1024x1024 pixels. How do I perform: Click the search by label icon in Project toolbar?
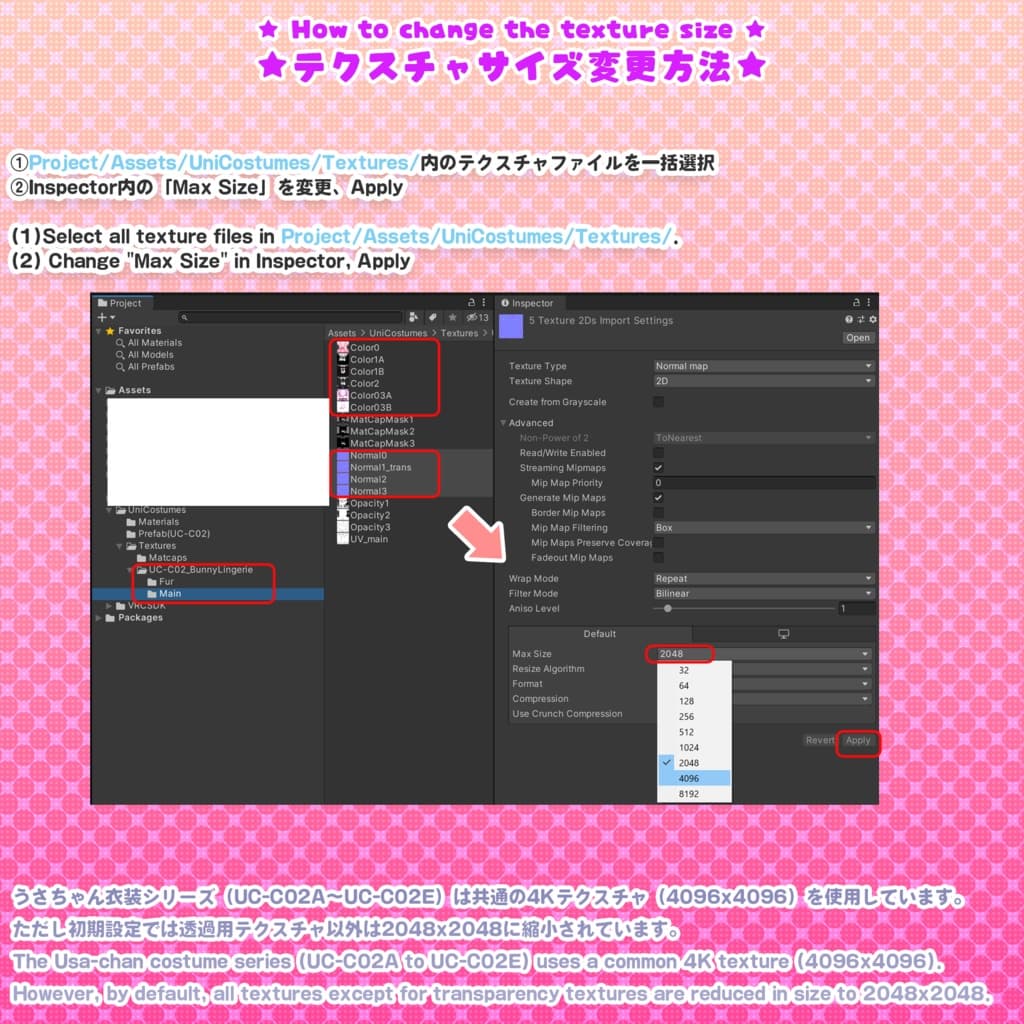coord(432,317)
